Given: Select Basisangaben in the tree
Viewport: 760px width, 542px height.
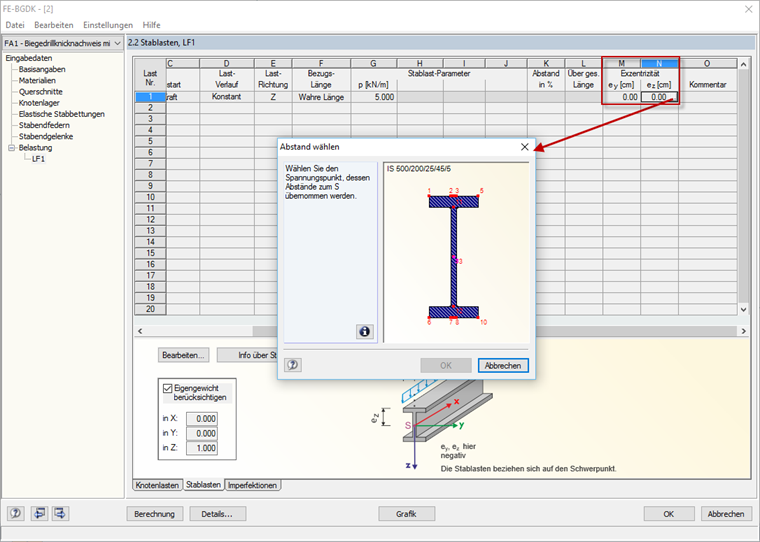Looking at the screenshot, I should (x=42, y=69).
